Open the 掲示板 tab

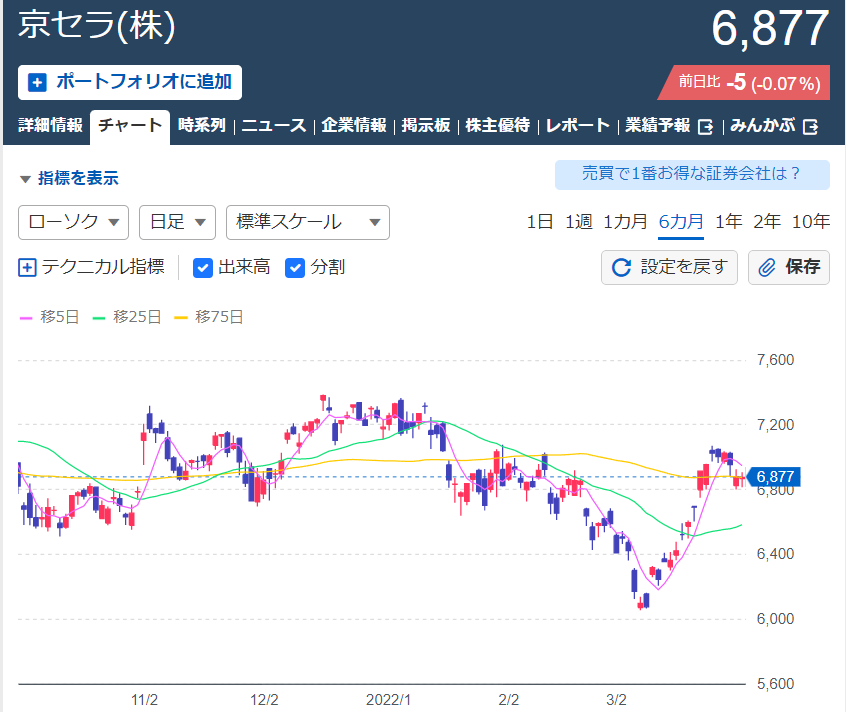(x=426, y=125)
